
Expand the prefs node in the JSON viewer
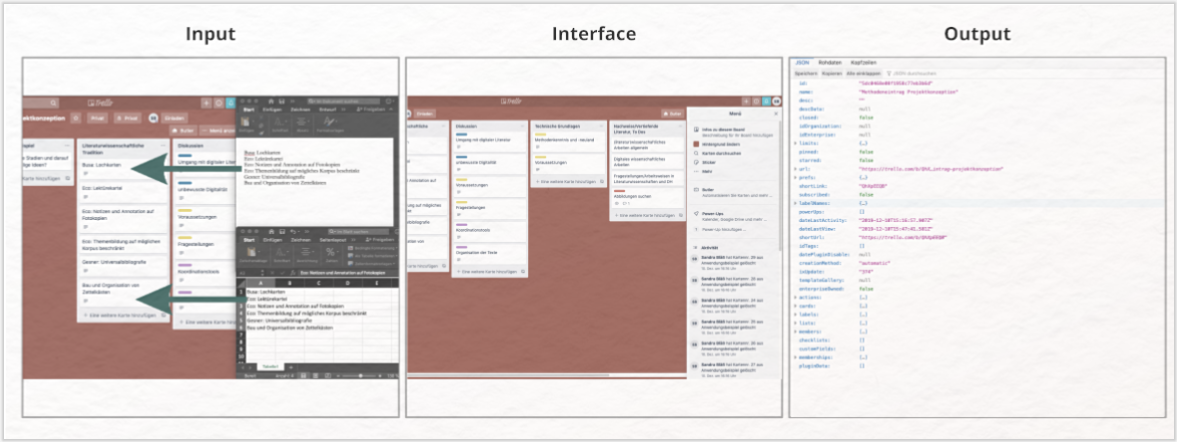(796, 177)
